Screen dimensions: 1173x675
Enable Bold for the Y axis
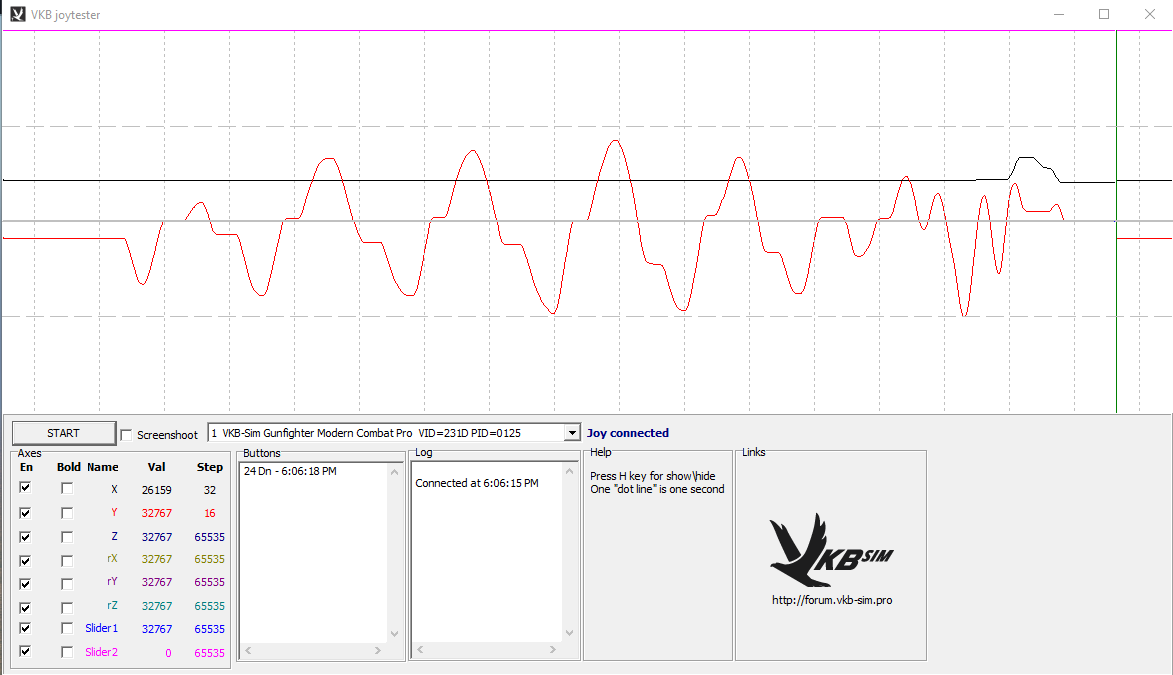tap(67, 513)
